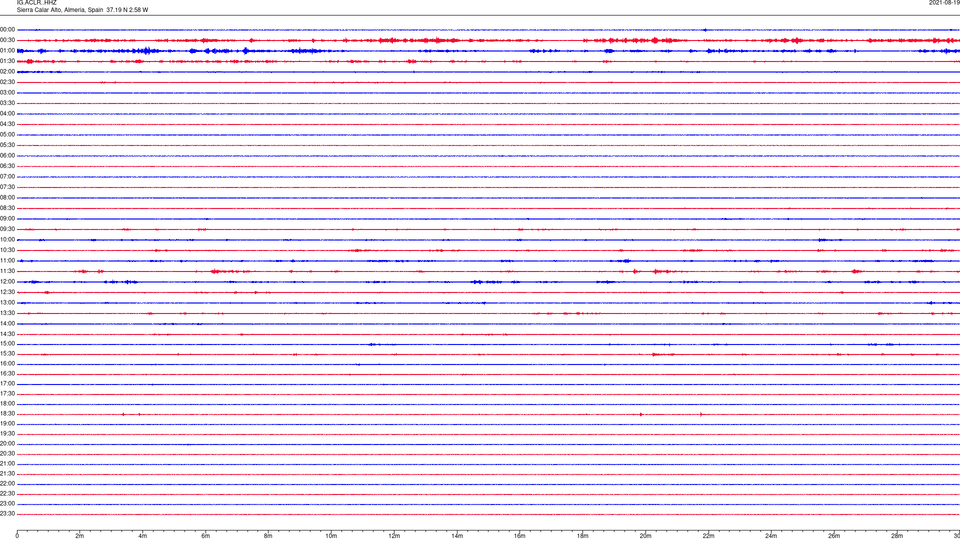This screenshot has height=540, width=960.
Task: Click the 22:30 time row label
Action: 7,493
